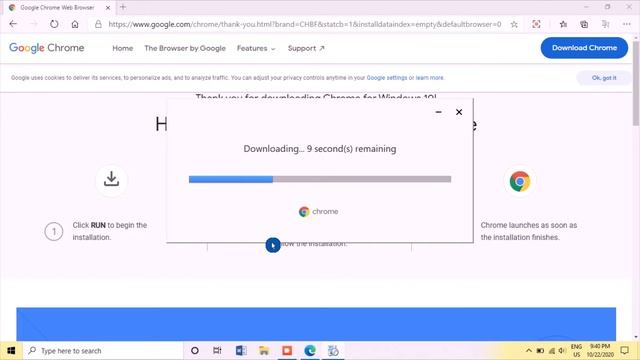The image size is (640, 360).
Task: Reload the page with refresh icon
Action: point(54,24)
